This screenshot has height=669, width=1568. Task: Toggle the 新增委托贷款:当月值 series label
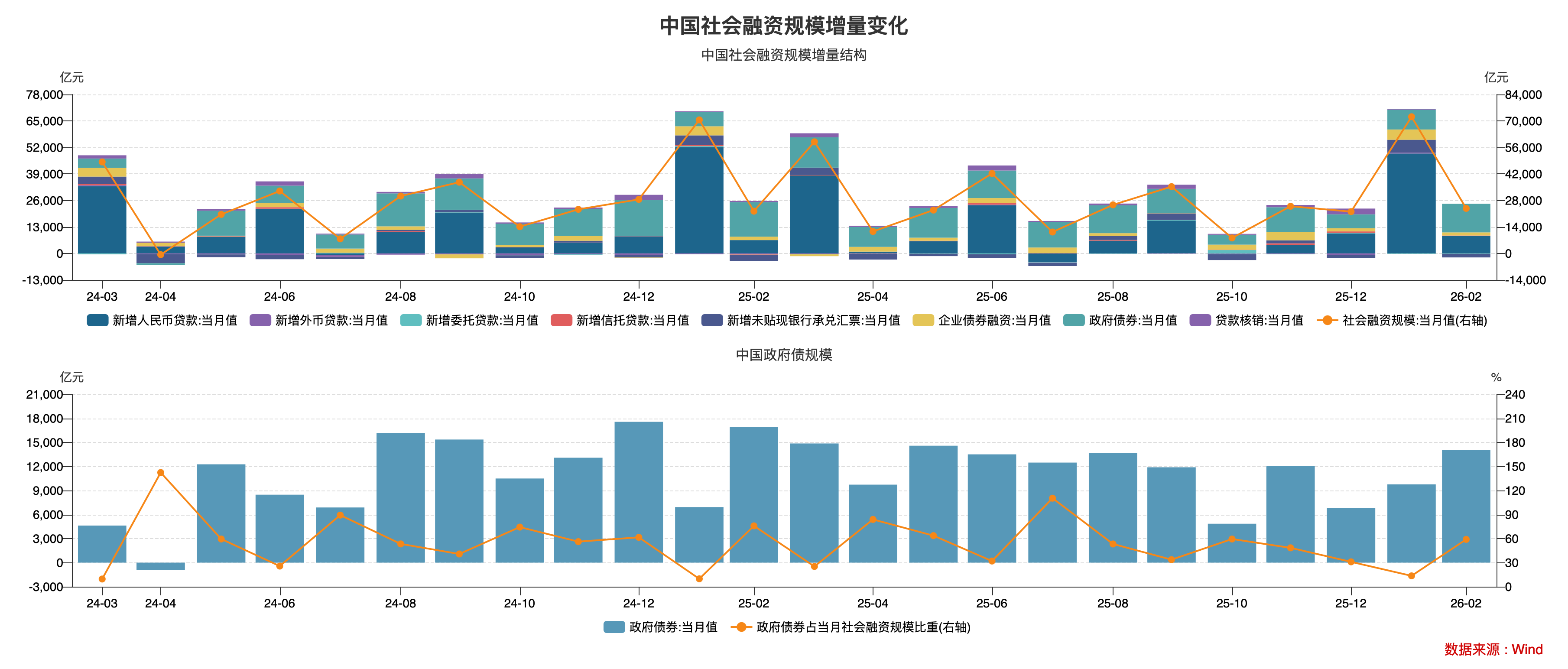481,320
